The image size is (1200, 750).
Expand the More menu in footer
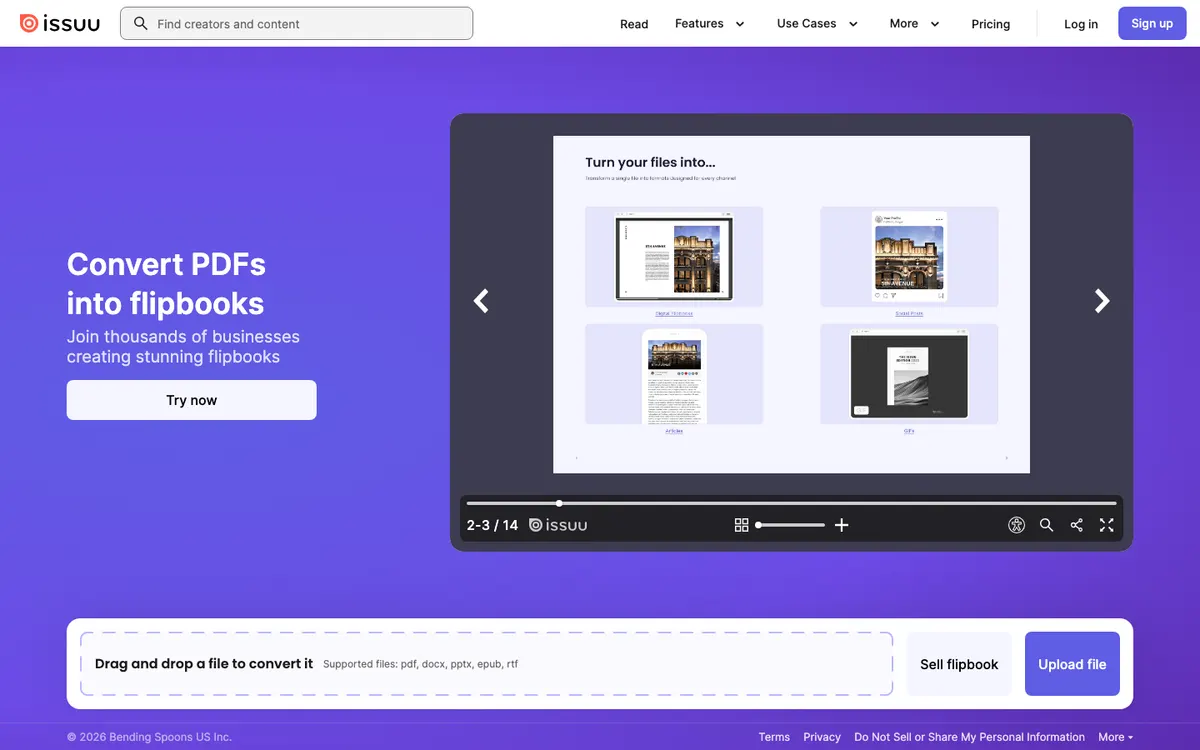(1116, 737)
